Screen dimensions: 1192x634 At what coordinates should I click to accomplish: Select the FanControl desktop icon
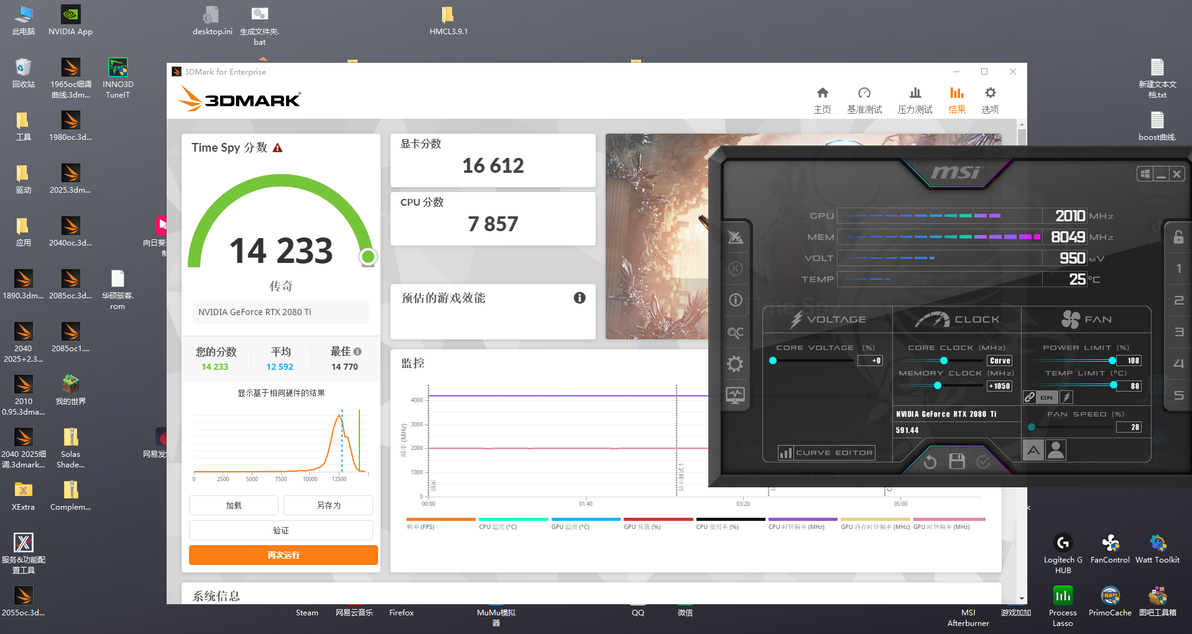1110,549
